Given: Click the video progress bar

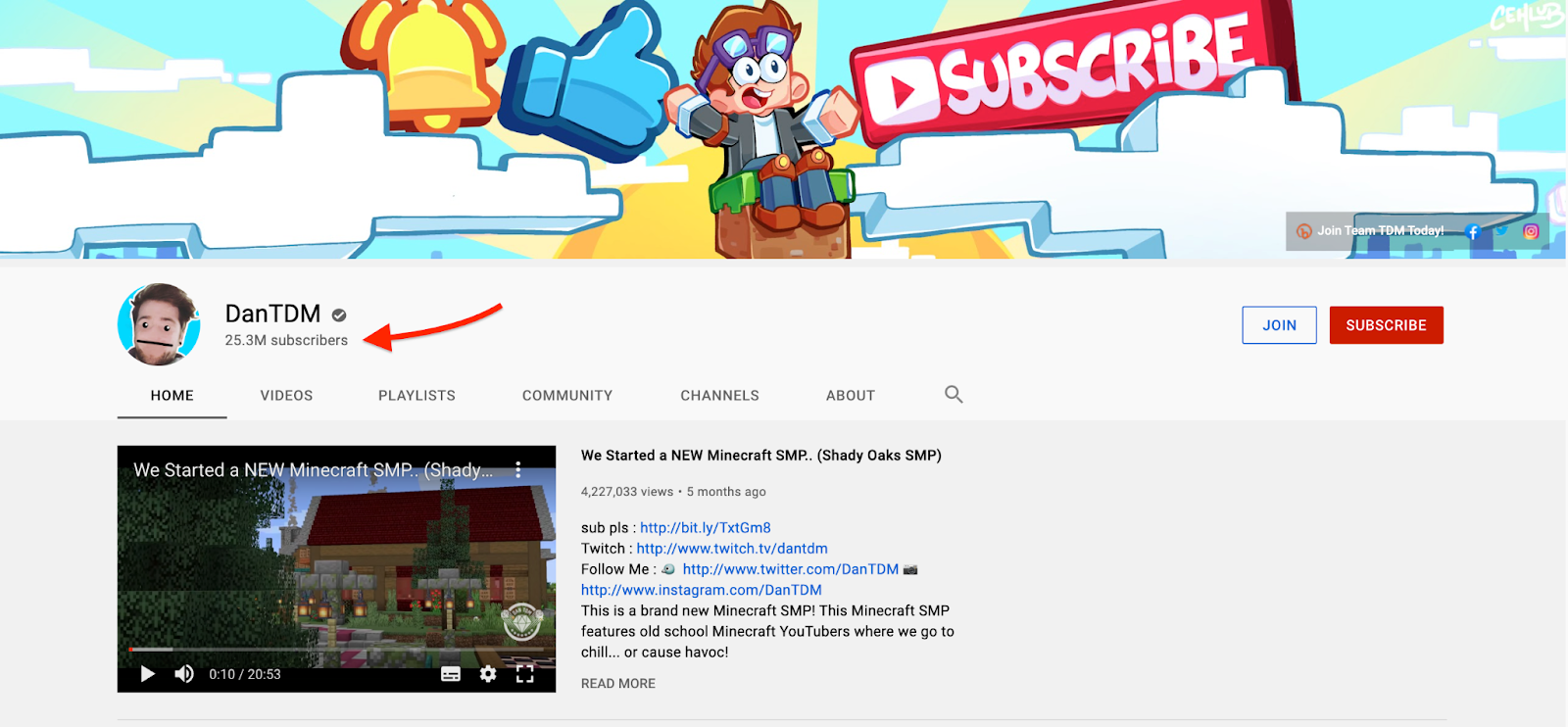Looking at the screenshot, I should pyautogui.click(x=336, y=650).
